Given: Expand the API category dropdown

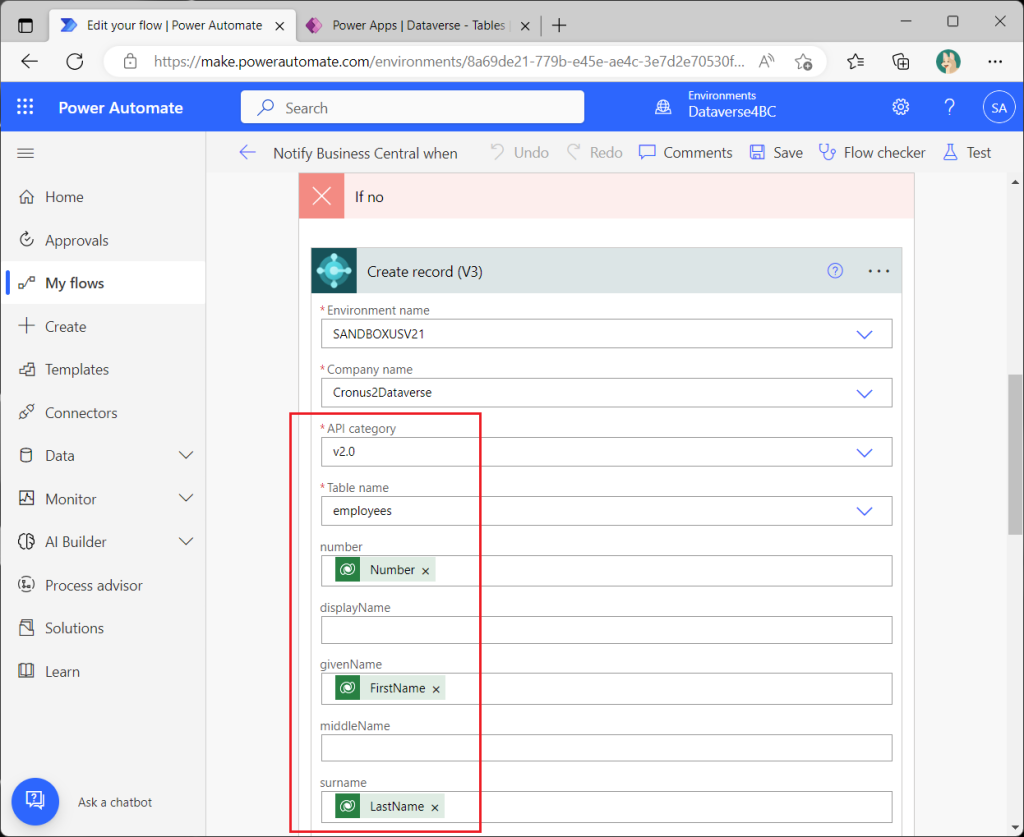Looking at the screenshot, I should 864,452.
